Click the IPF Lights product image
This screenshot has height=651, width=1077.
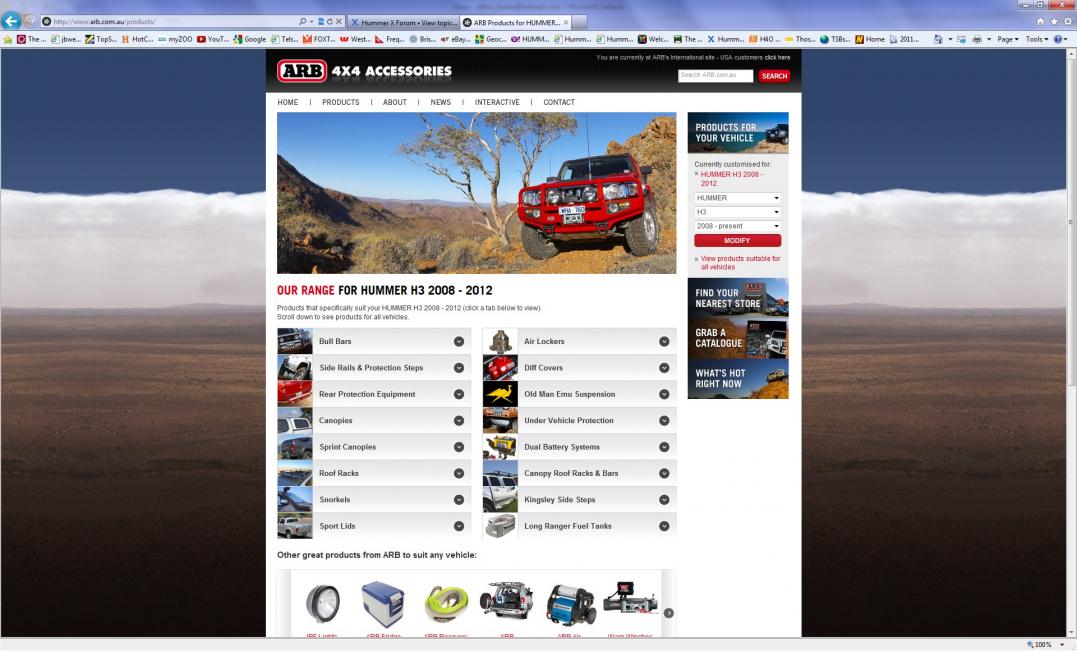323,604
